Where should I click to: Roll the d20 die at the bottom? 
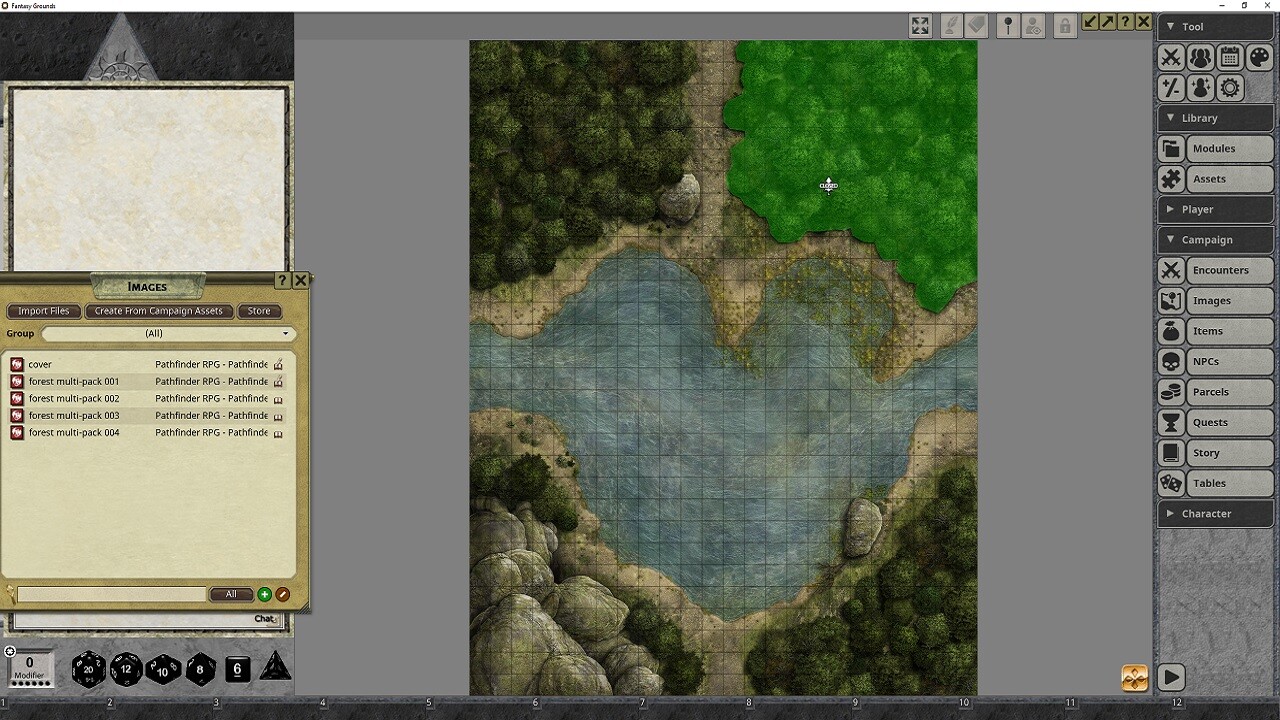tap(88, 669)
